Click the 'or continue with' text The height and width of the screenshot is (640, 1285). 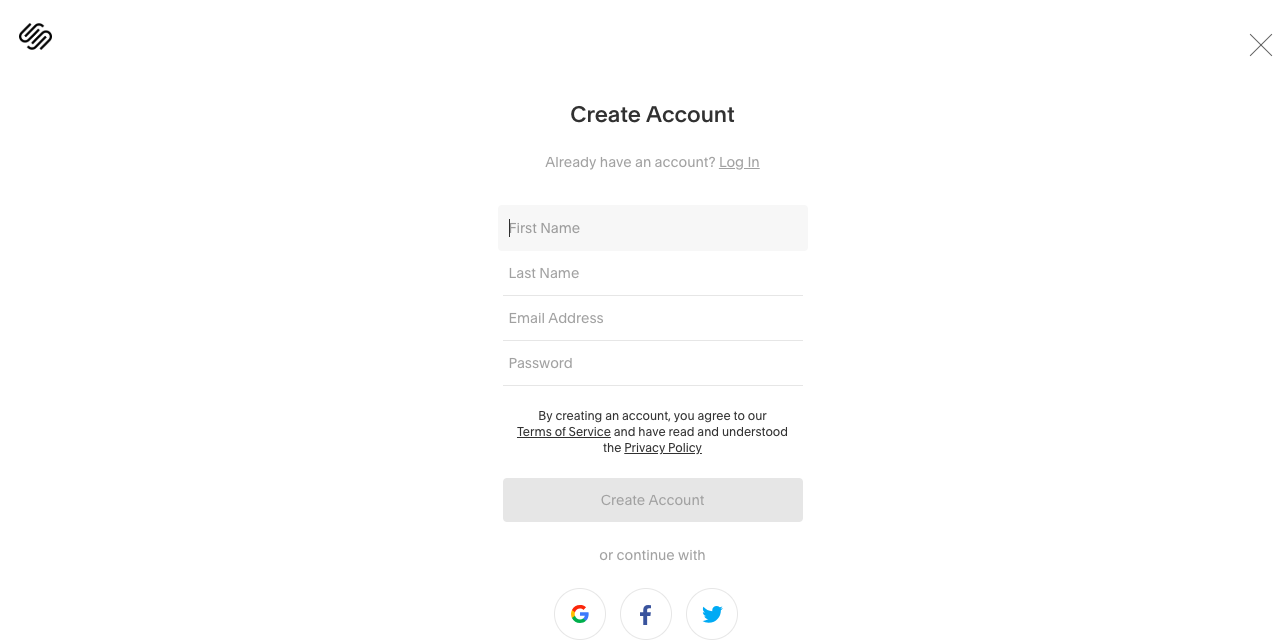coord(652,555)
